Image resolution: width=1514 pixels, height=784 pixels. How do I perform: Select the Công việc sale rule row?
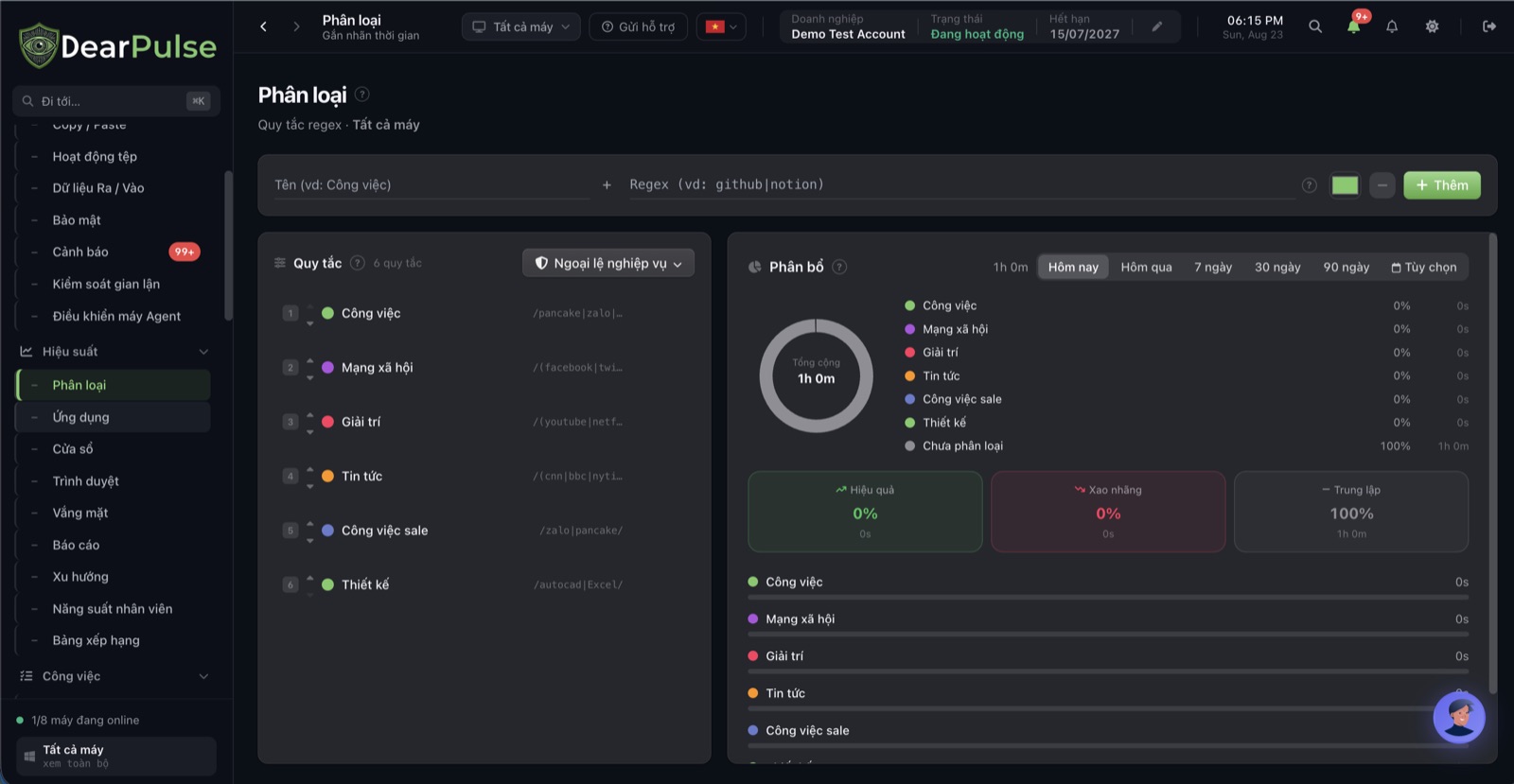click(484, 531)
